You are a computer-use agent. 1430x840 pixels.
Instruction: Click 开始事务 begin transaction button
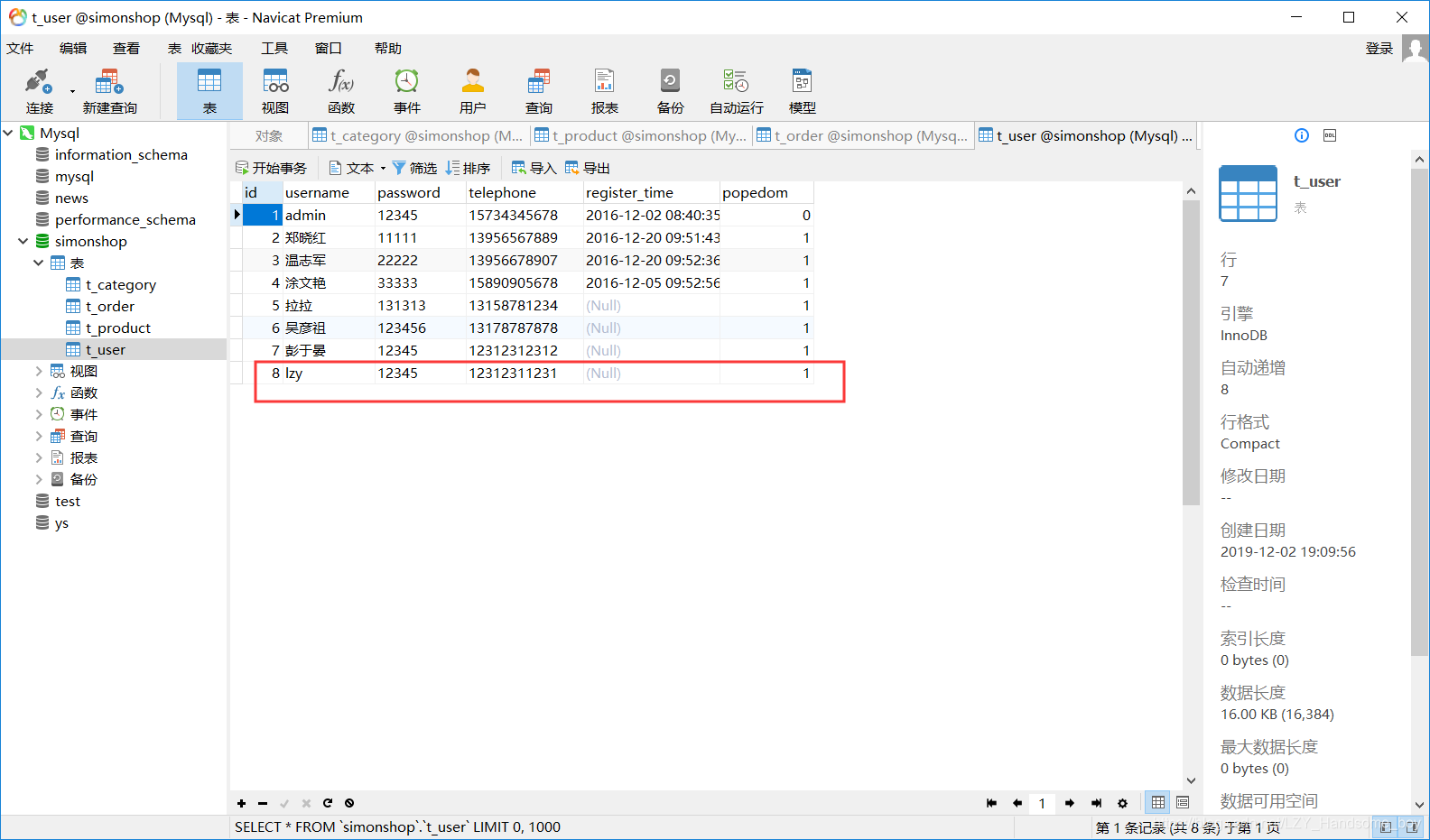click(x=271, y=168)
